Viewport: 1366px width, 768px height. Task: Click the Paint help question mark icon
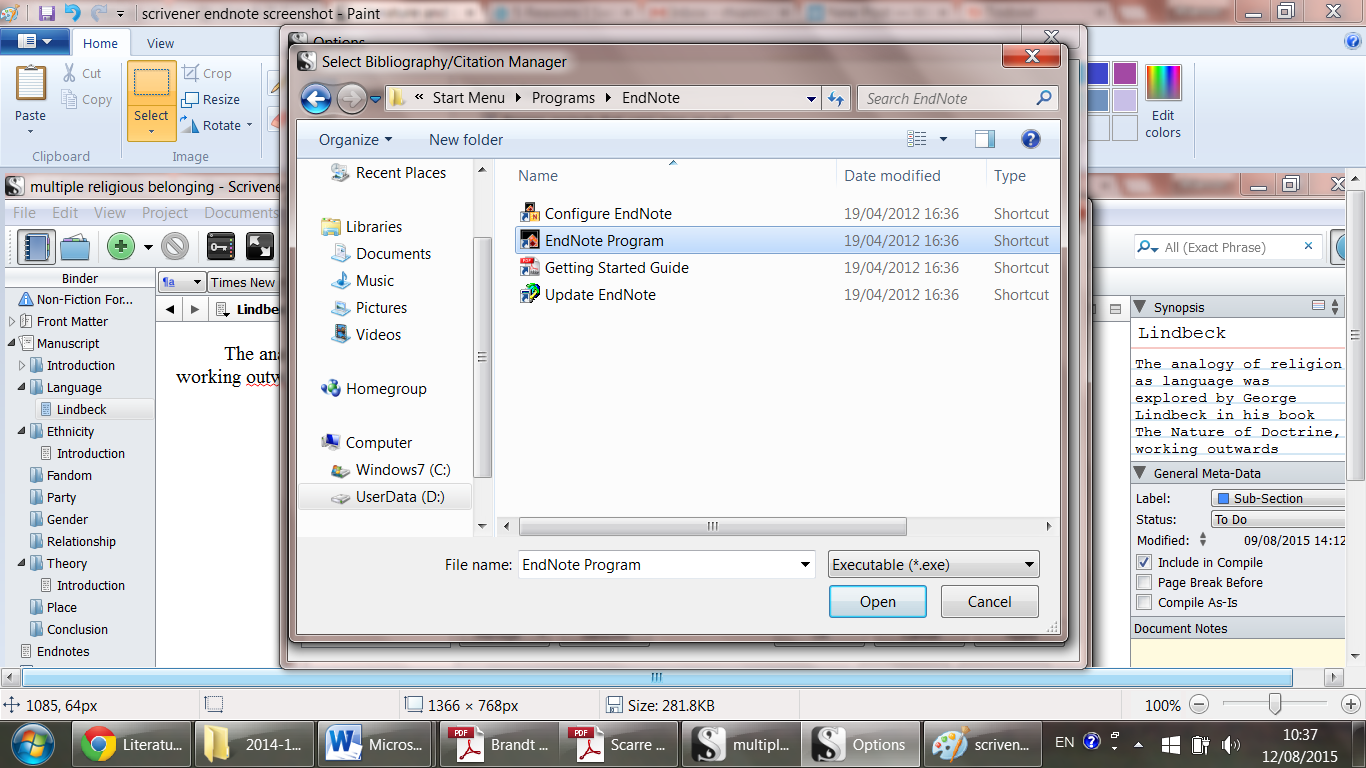[x=1353, y=42]
